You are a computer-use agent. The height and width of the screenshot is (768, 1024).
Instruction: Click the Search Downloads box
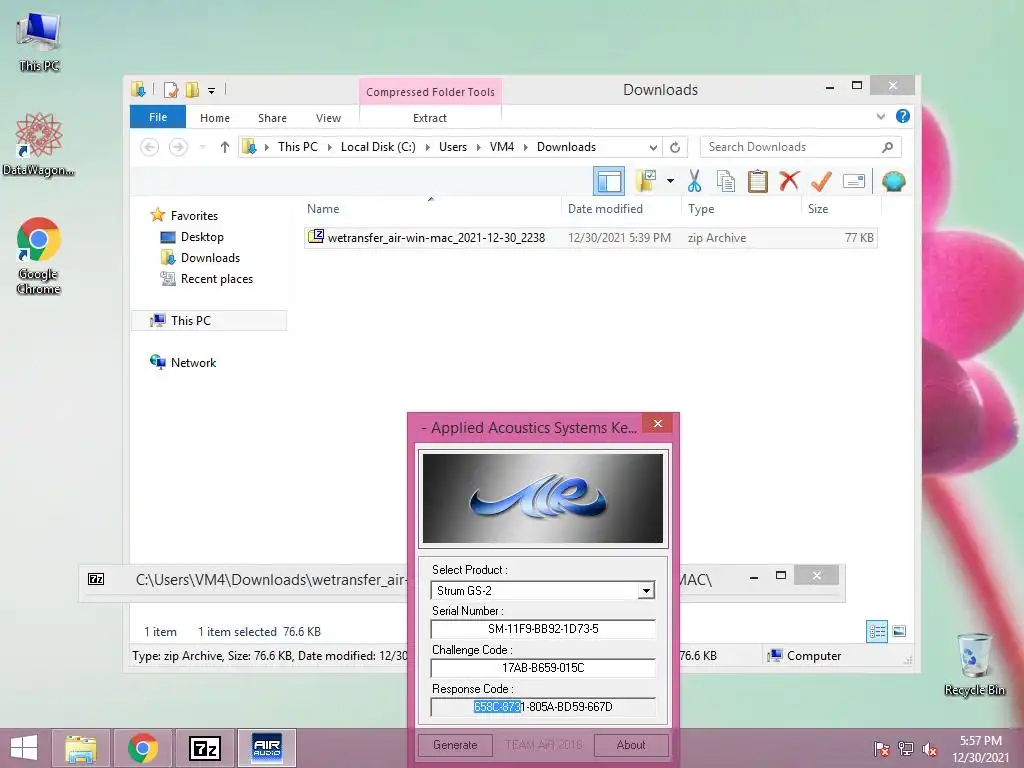800,147
